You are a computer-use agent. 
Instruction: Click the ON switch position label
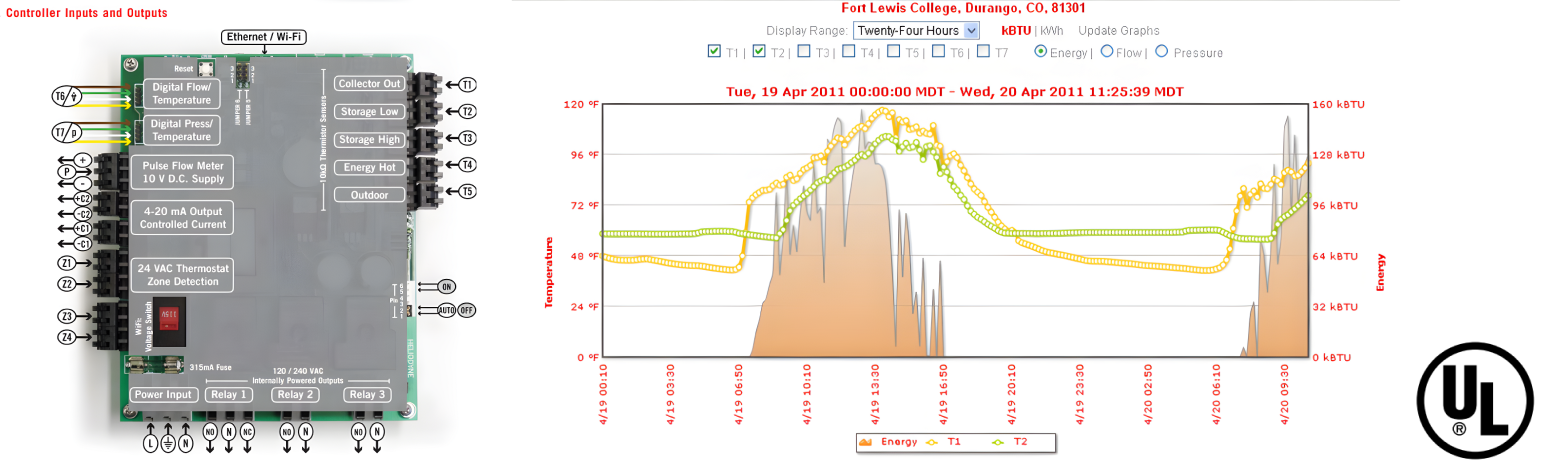(447, 287)
